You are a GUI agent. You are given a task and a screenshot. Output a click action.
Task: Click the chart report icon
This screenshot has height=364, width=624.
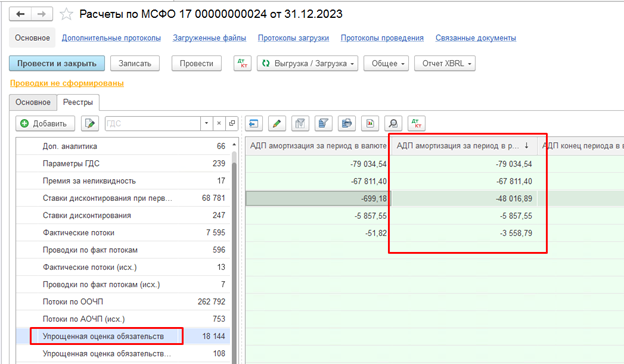pyautogui.click(x=370, y=124)
